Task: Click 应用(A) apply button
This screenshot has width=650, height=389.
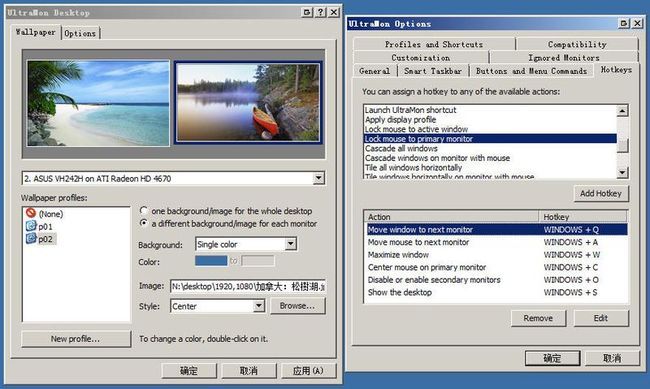Action: coord(308,370)
